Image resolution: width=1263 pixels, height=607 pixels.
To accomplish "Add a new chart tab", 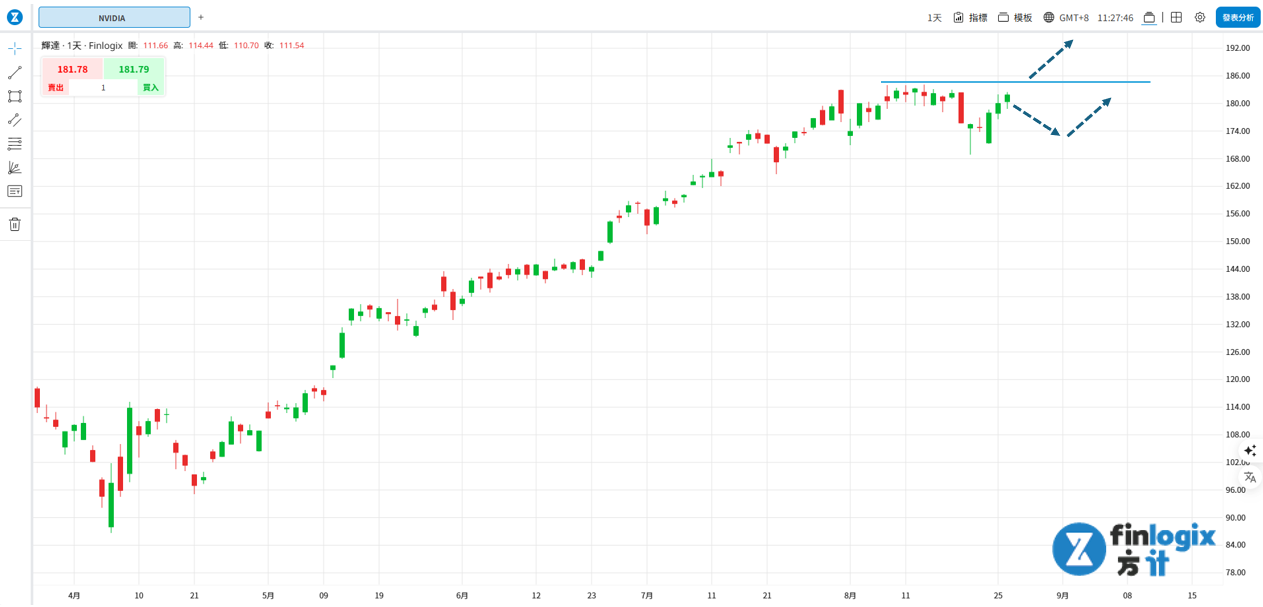I will click(x=201, y=17).
